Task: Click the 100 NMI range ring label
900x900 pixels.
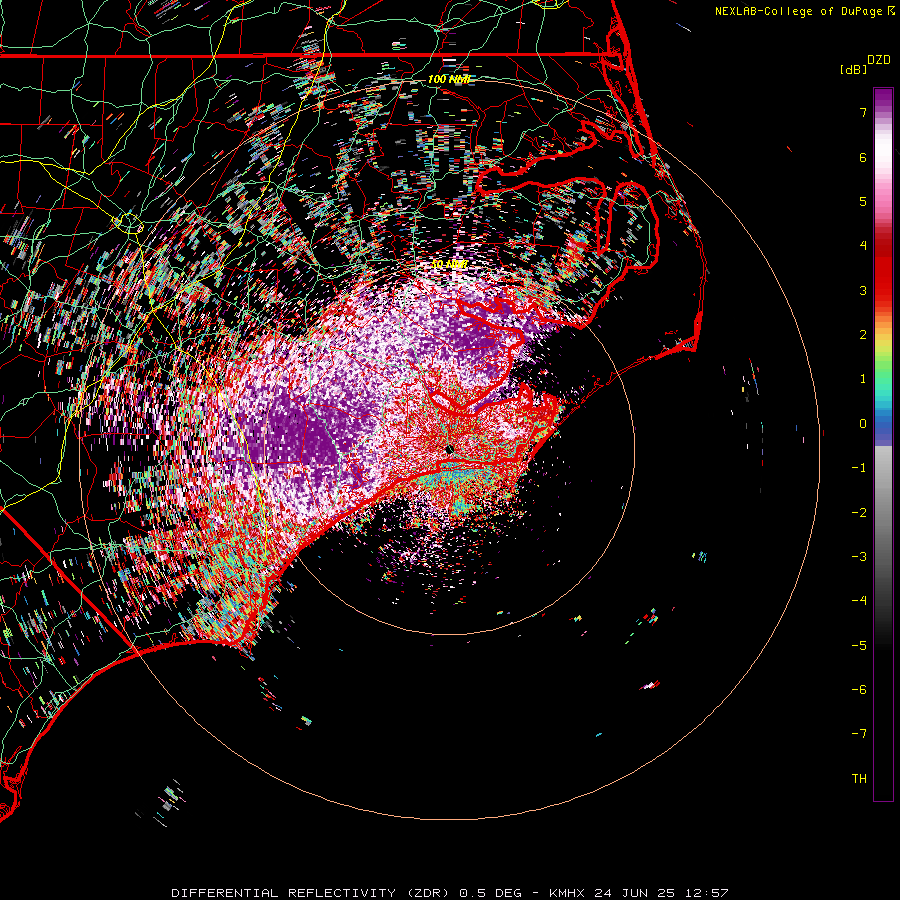Action: pyautogui.click(x=449, y=79)
